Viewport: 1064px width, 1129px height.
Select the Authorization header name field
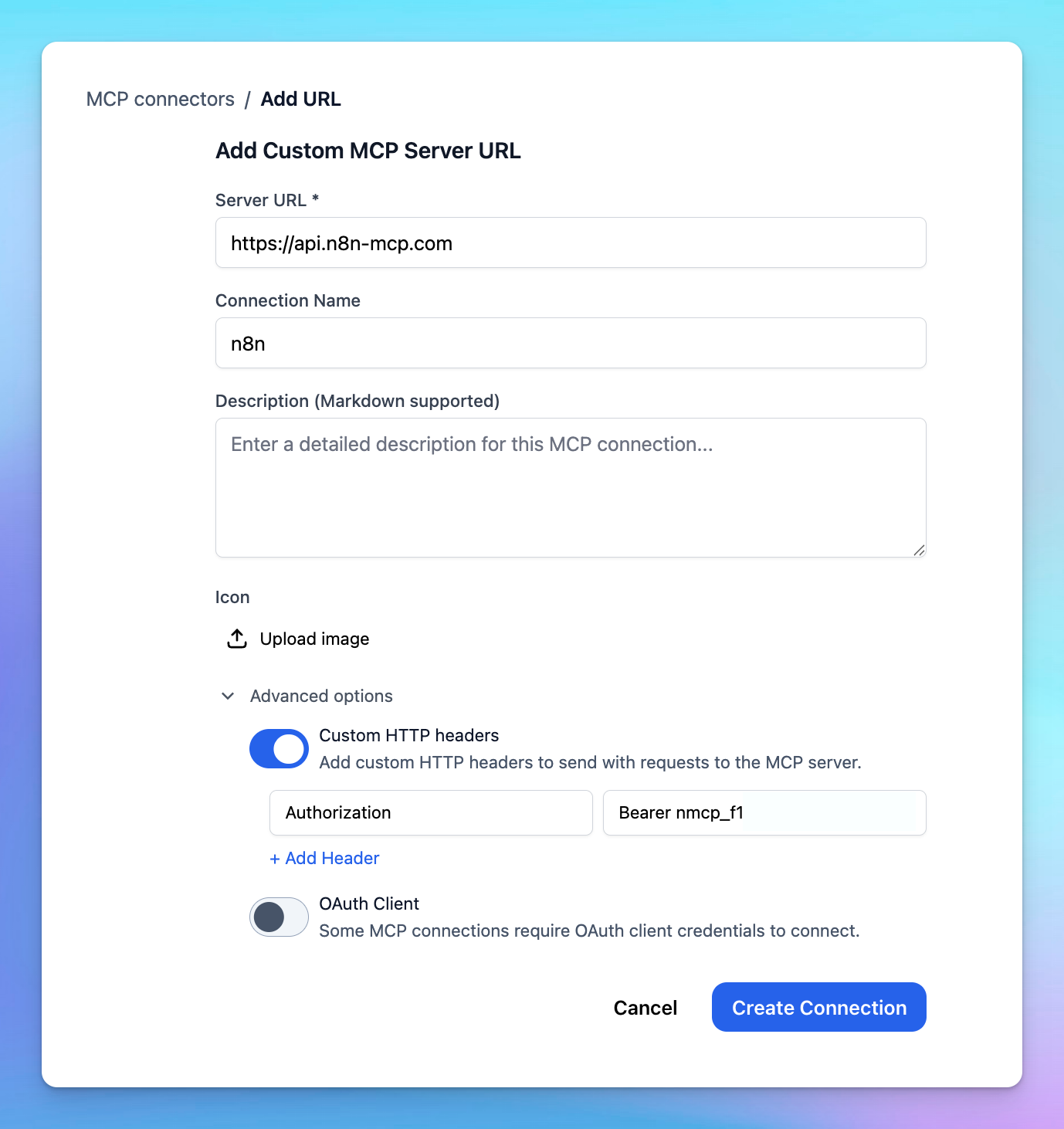430,812
